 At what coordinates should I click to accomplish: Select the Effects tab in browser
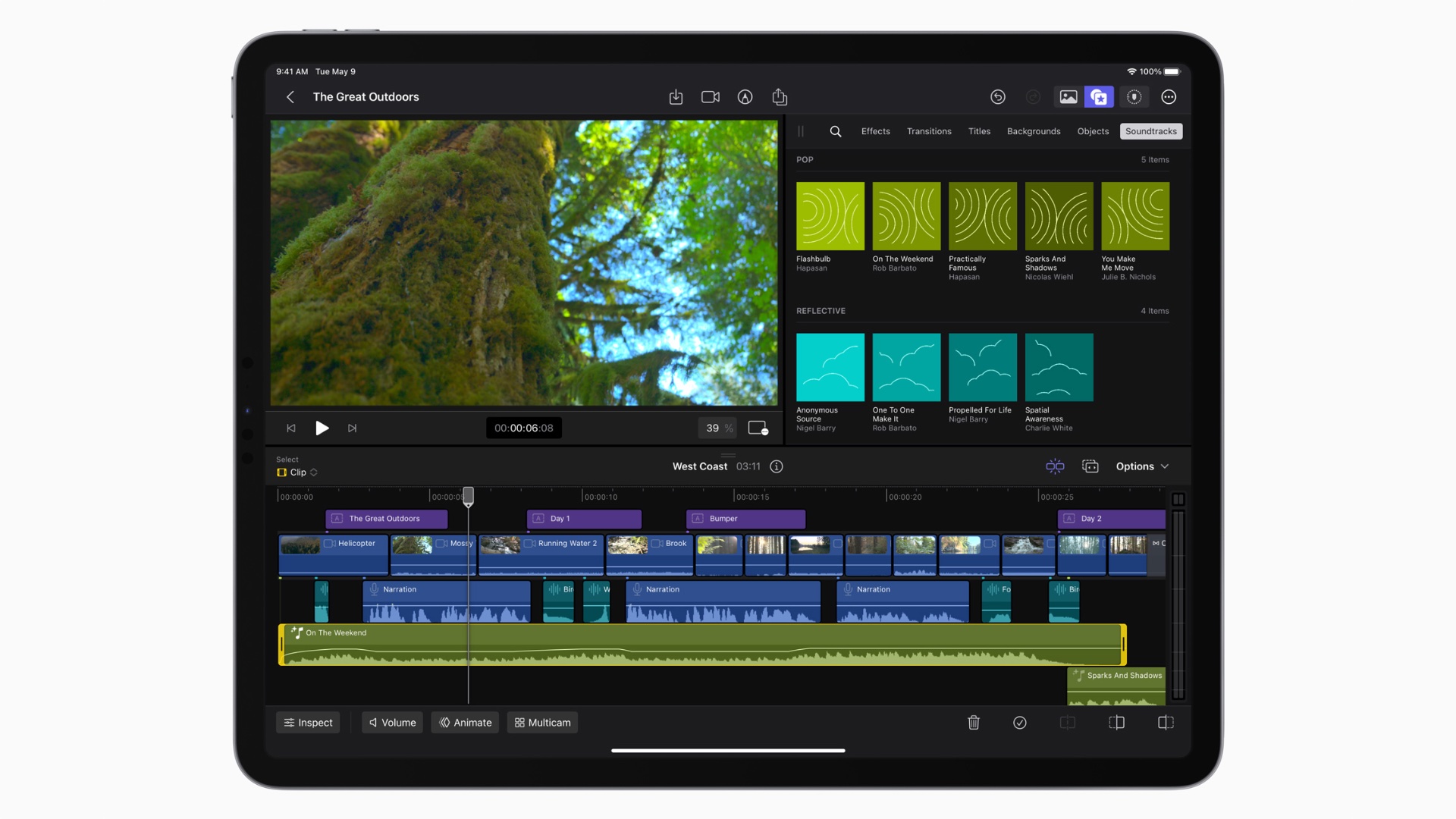coord(874,131)
